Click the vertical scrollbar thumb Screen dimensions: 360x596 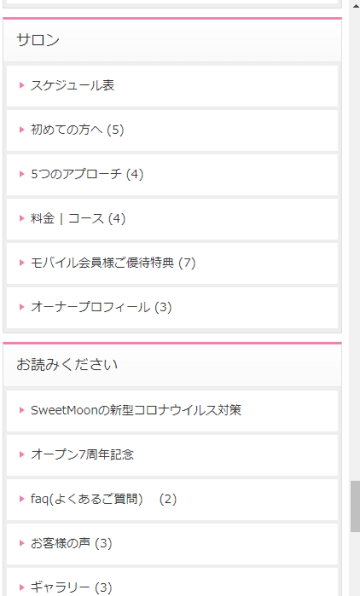(355, 506)
